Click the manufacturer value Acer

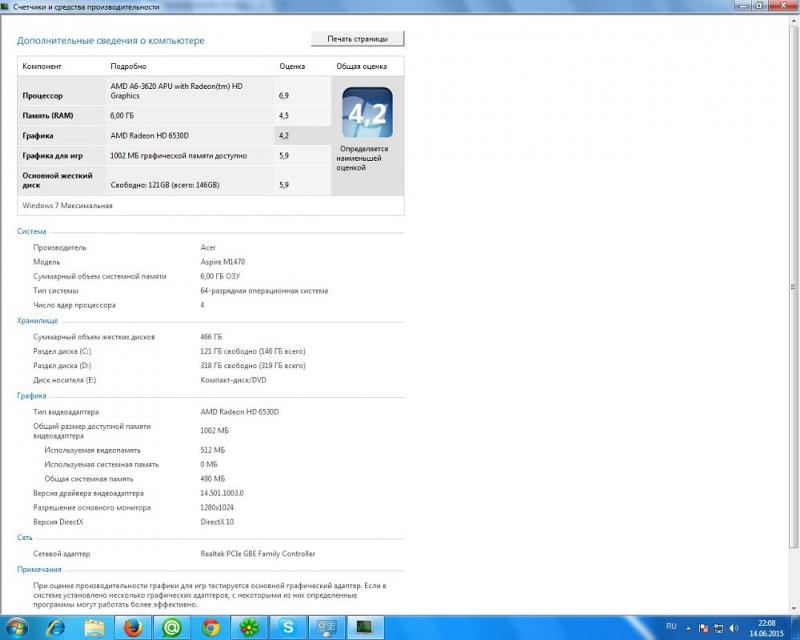pyautogui.click(x=208, y=248)
